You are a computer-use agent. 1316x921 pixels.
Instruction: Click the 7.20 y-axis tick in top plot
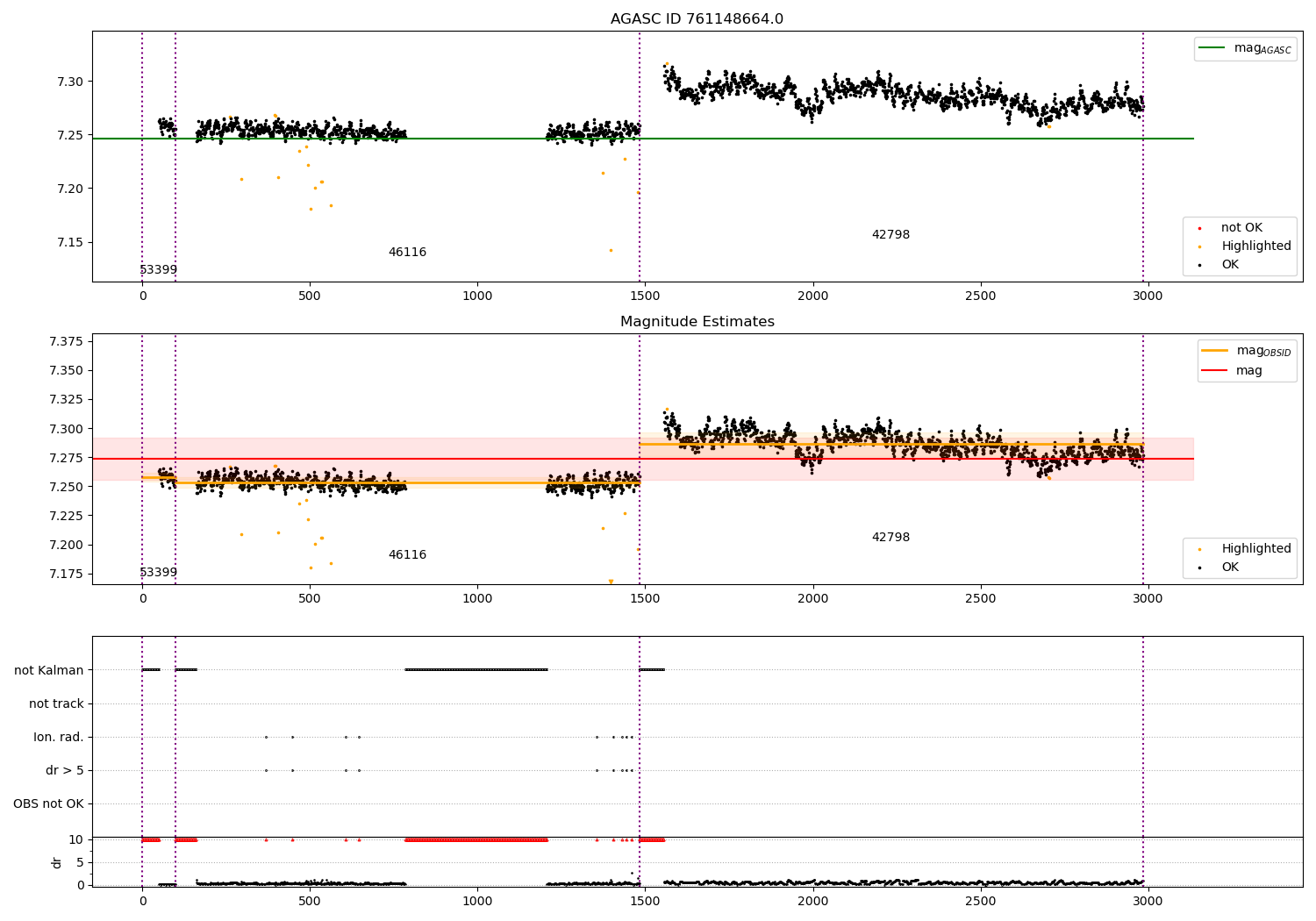[x=71, y=189]
